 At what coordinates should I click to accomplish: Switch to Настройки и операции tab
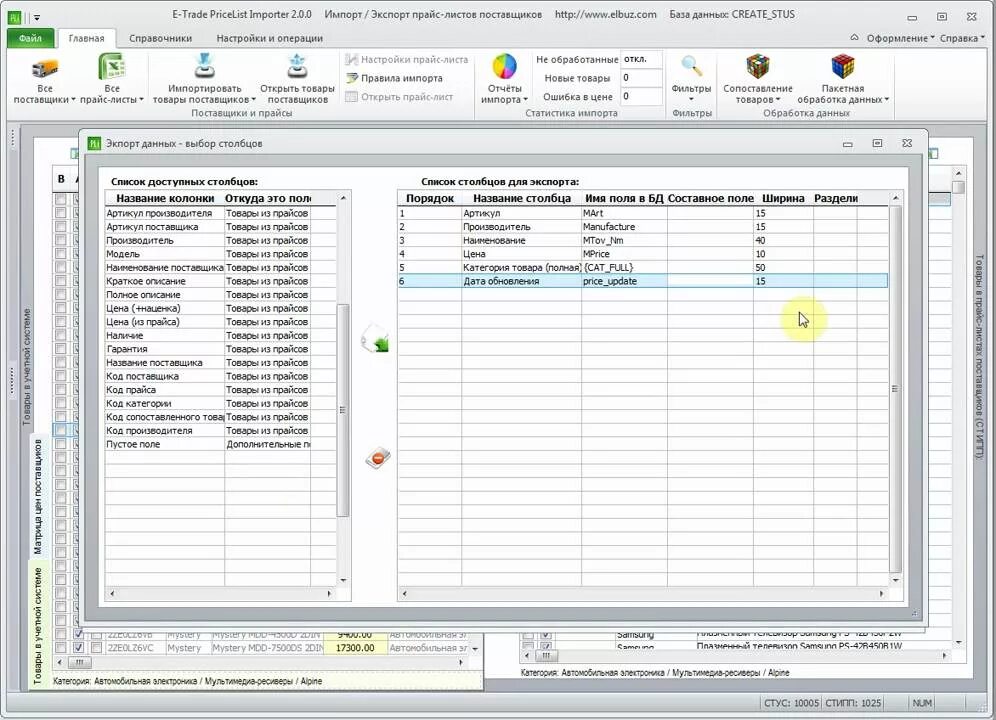pyautogui.click(x=269, y=38)
